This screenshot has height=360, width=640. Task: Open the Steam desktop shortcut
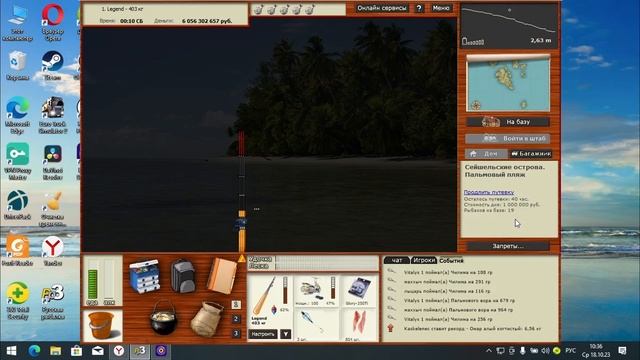(52, 65)
